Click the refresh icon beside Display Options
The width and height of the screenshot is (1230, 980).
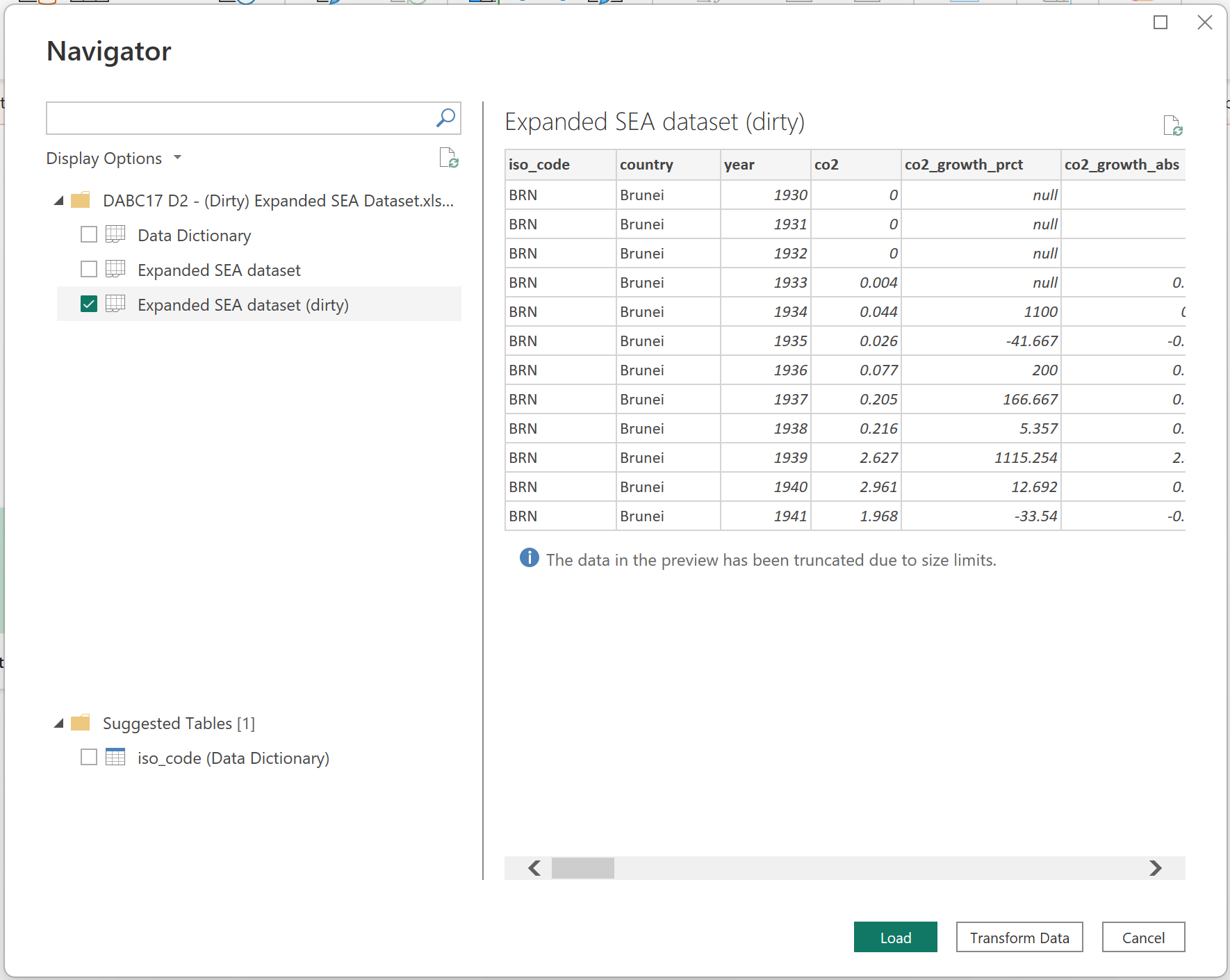449,158
